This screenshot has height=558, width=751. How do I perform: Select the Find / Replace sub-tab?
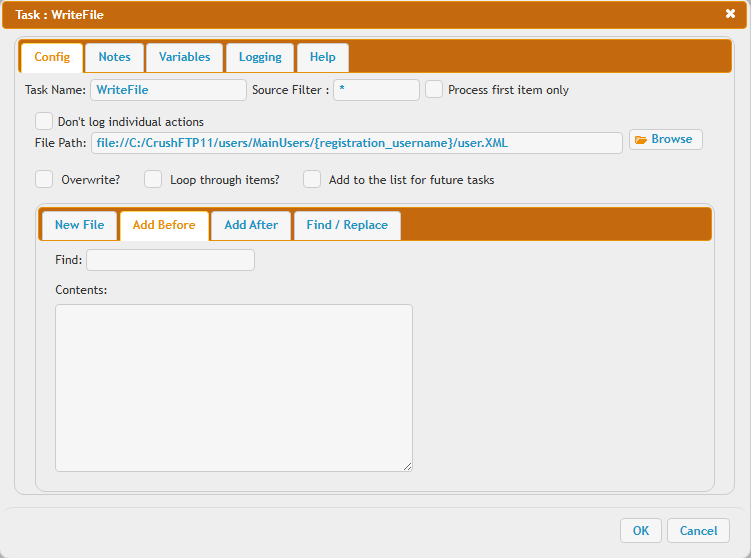click(x=347, y=225)
